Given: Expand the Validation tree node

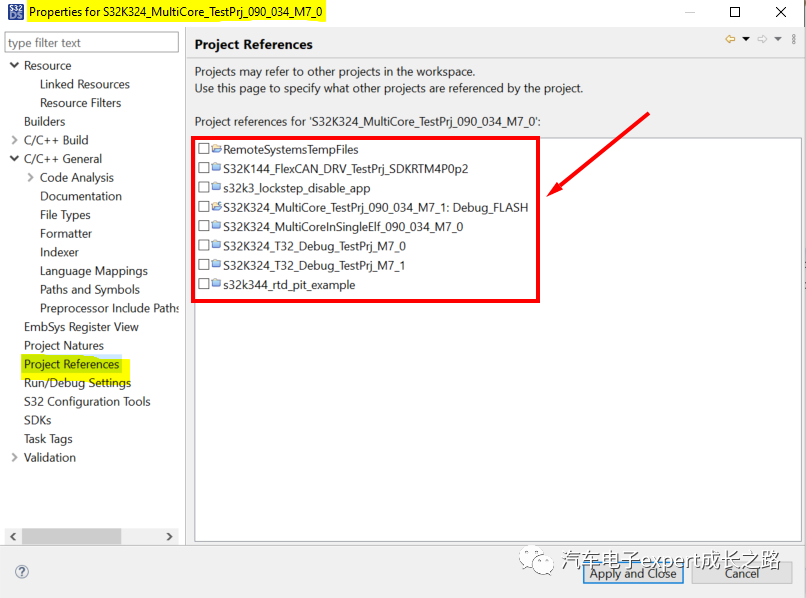Looking at the screenshot, I should pos(14,457).
